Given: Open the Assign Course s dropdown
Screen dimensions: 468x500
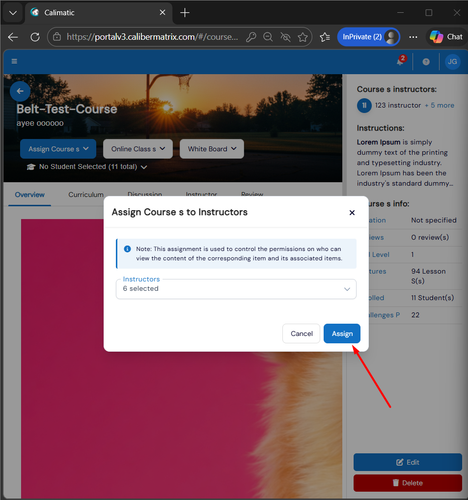Looking at the screenshot, I should point(58,149).
